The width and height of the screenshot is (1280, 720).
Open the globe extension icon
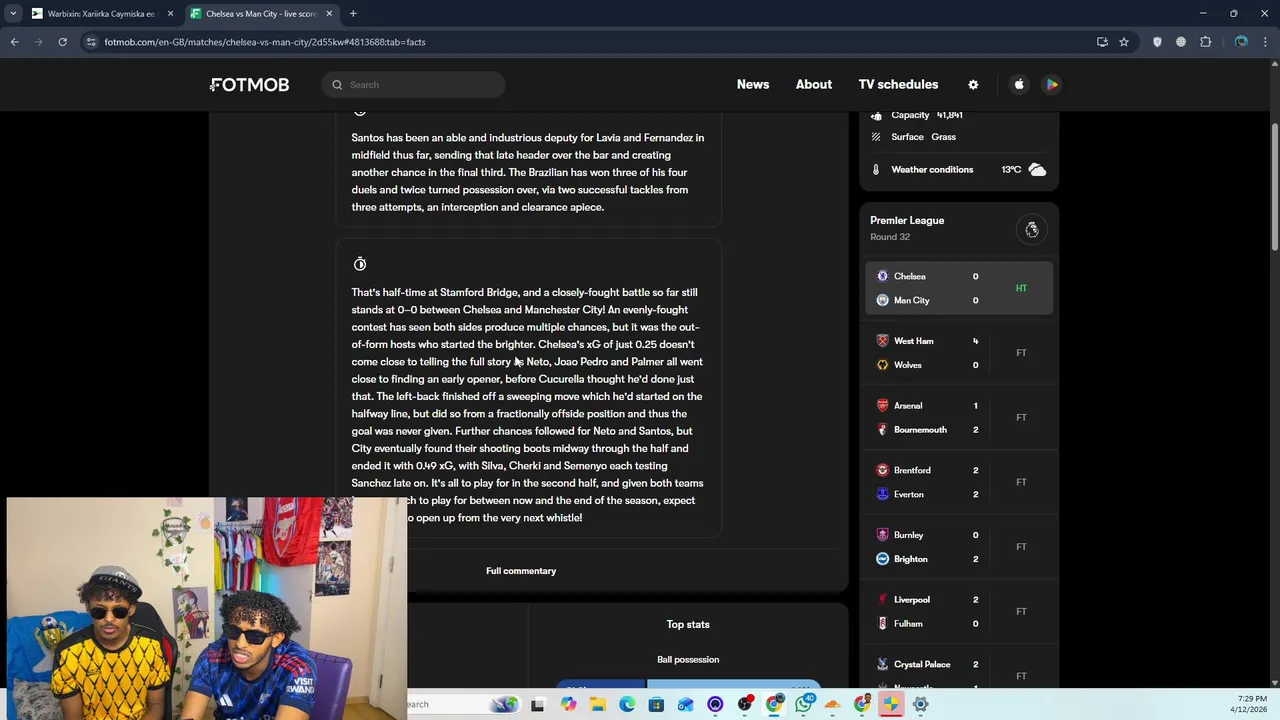pyautogui.click(x=1181, y=42)
